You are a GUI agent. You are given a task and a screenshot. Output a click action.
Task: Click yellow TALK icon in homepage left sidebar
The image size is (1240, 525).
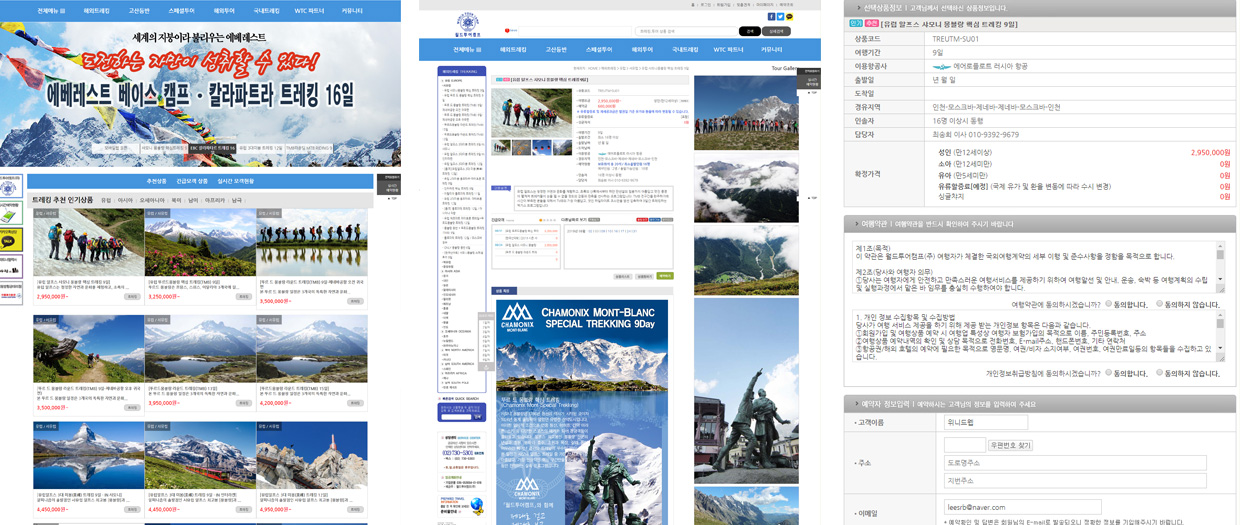pos(10,240)
